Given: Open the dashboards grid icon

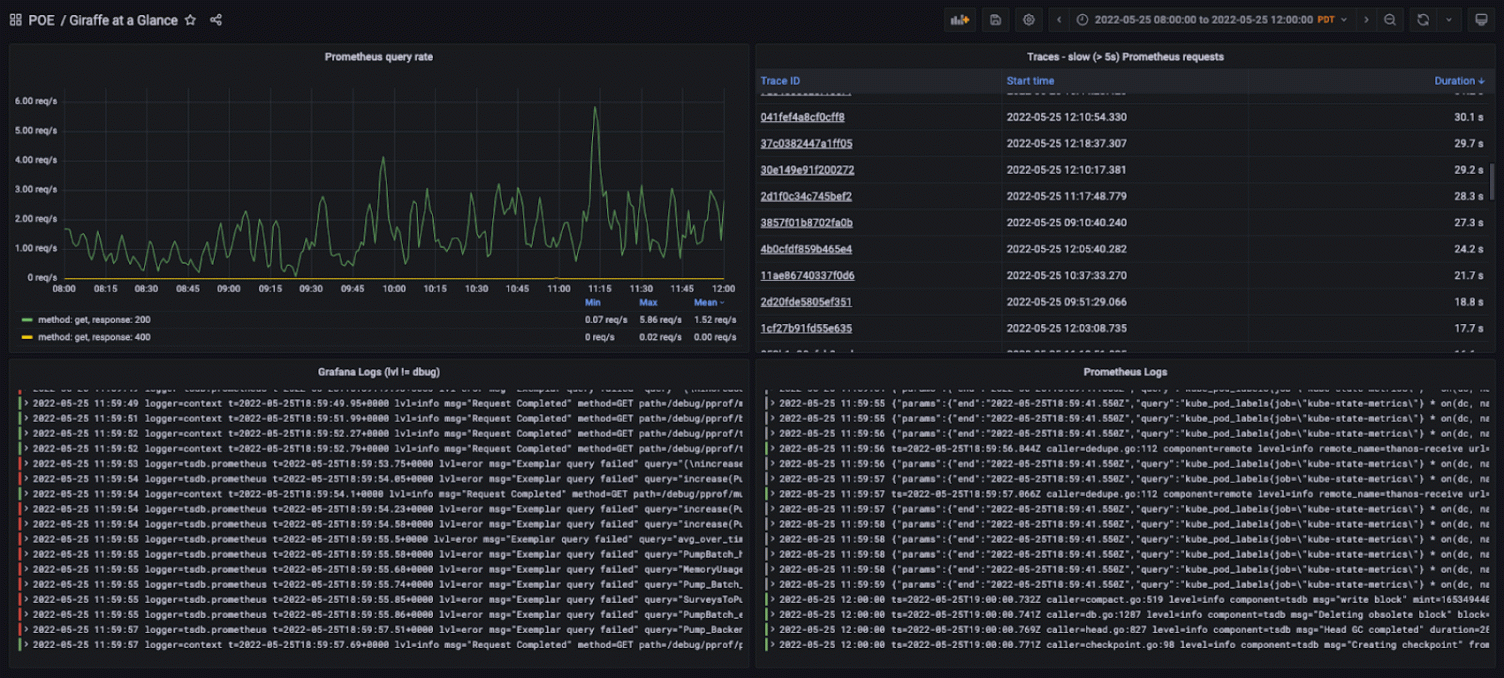Looking at the screenshot, I should click(15, 19).
